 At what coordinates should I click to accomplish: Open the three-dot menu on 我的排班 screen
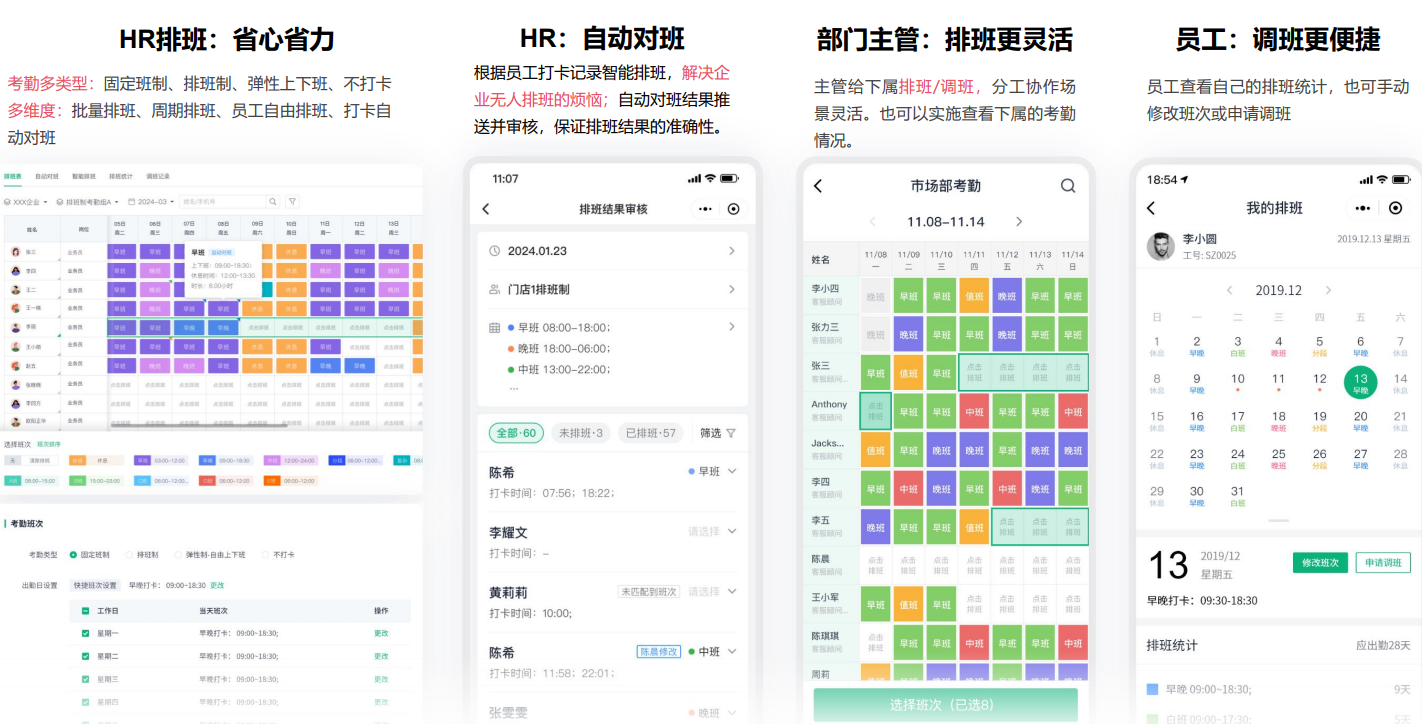click(x=1363, y=208)
